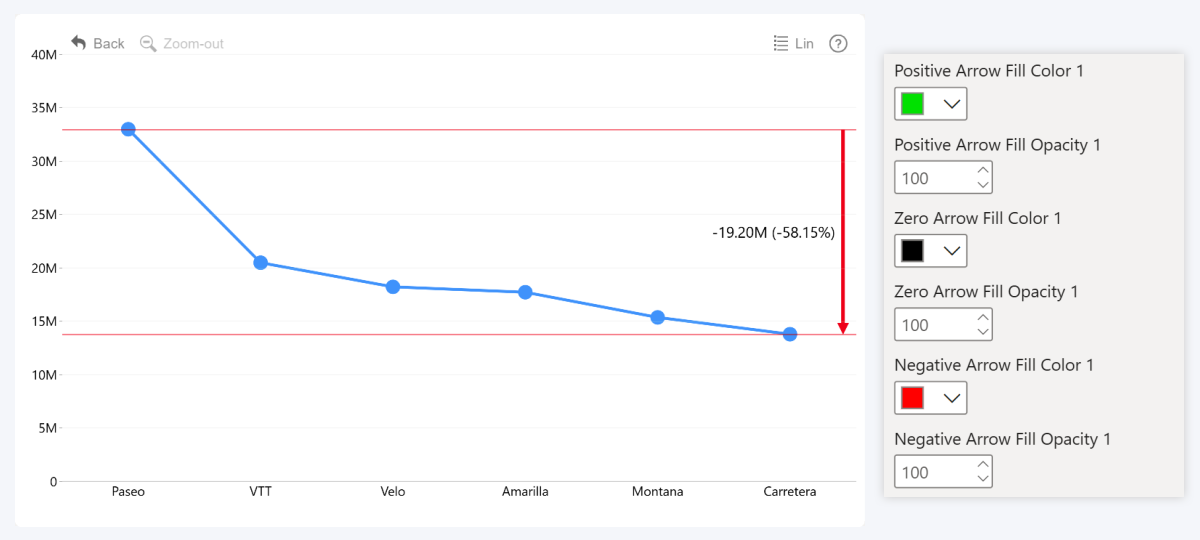Open the help question mark icon
The image size is (1200, 540).
(x=839, y=43)
